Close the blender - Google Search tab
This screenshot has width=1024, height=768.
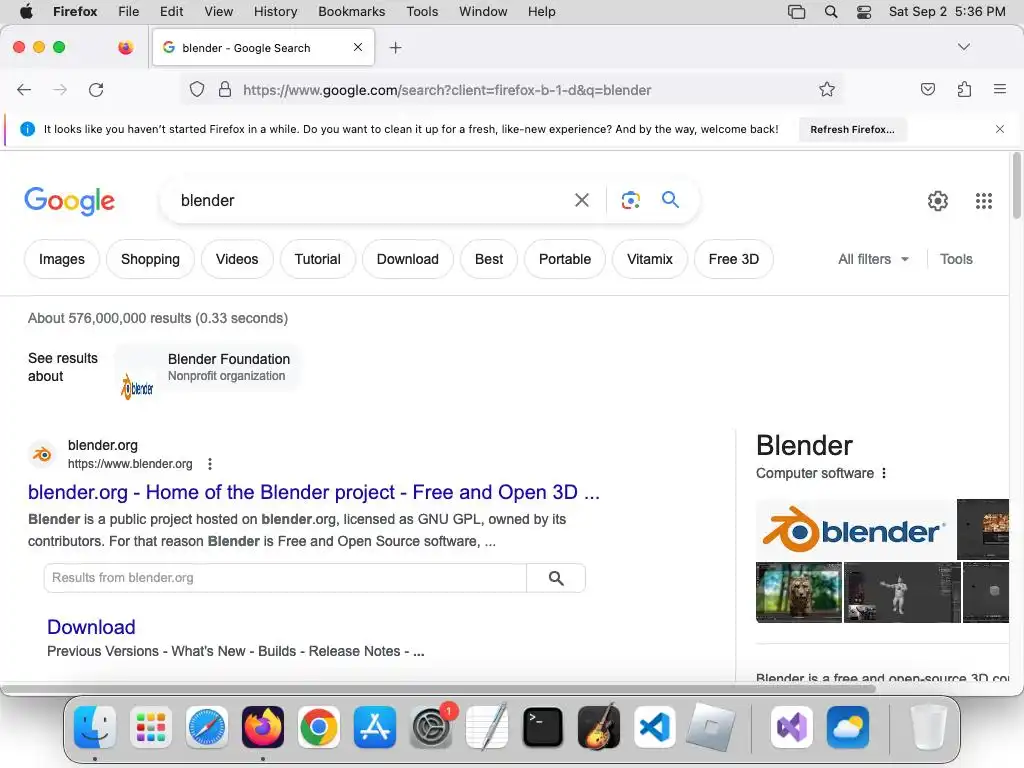358,47
